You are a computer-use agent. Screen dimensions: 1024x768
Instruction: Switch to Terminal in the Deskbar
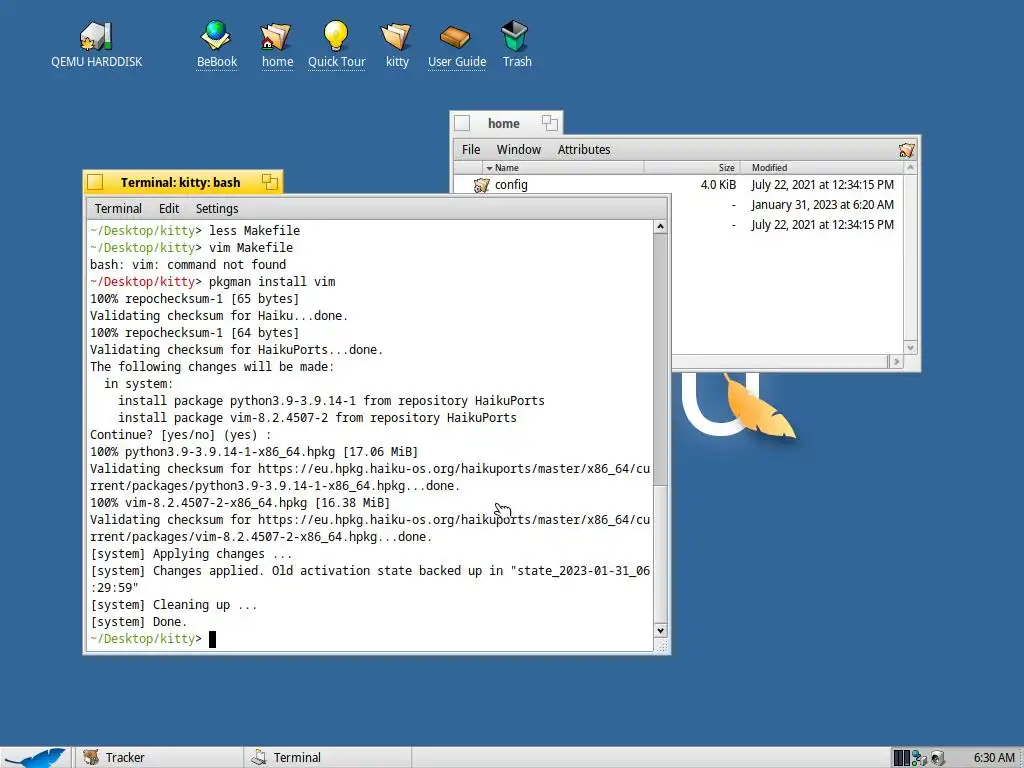click(x=327, y=758)
